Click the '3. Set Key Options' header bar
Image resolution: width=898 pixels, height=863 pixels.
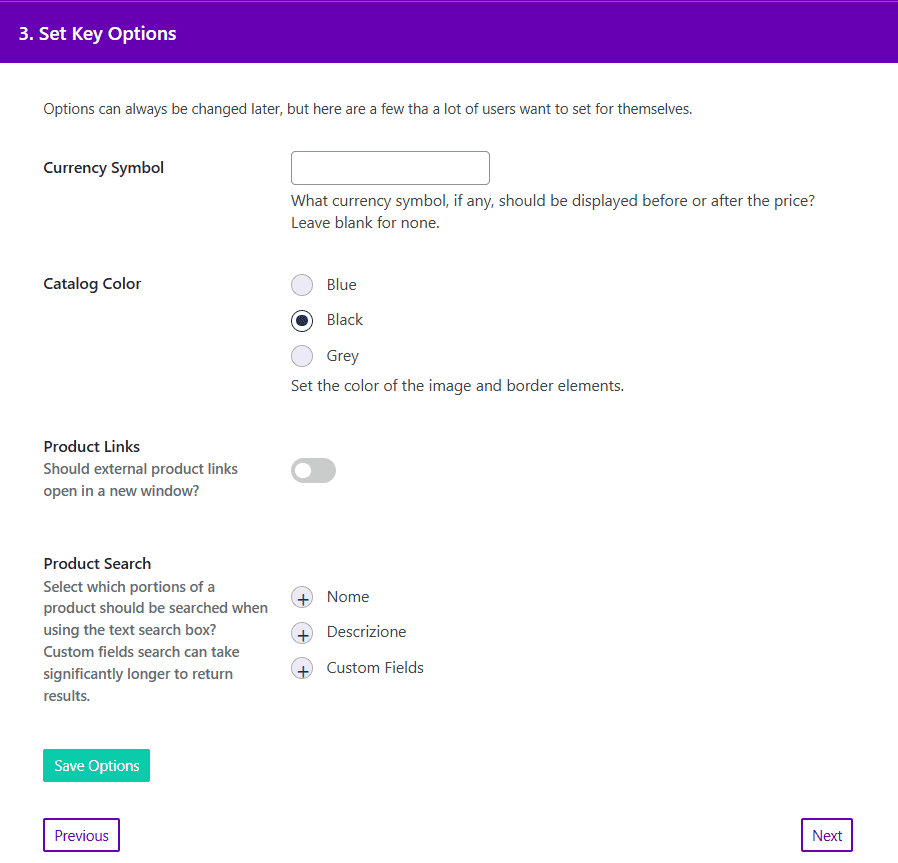pyautogui.click(x=449, y=33)
